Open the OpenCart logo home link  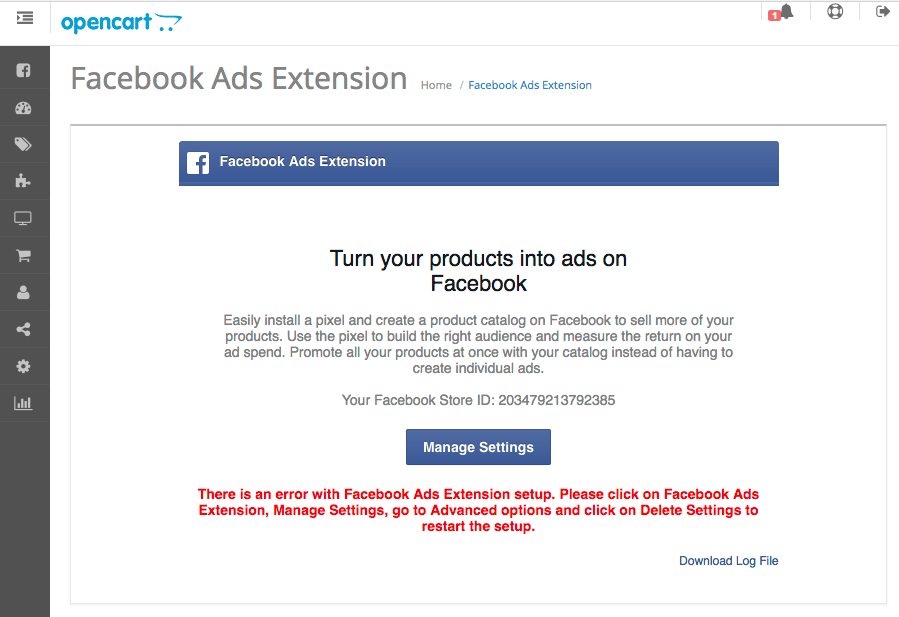[x=121, y=23]
